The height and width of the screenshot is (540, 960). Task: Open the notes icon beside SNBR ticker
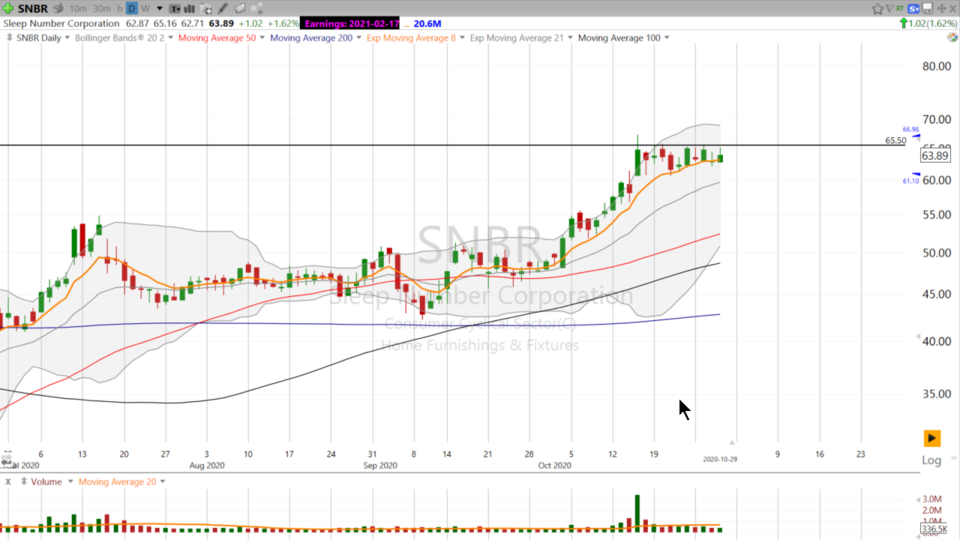[58, 9]
